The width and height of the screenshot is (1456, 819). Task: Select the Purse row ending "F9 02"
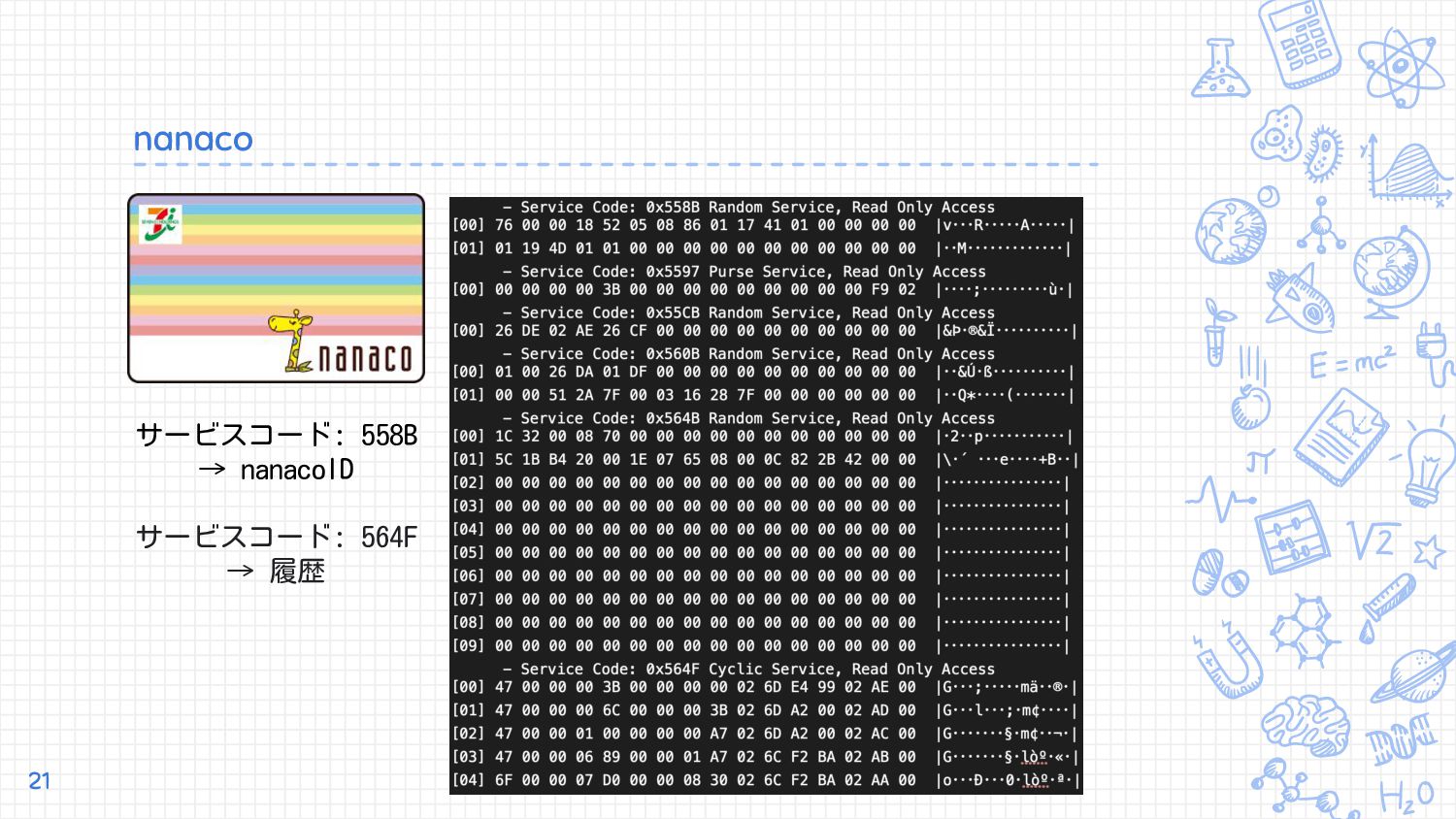[x=764, y=289]
